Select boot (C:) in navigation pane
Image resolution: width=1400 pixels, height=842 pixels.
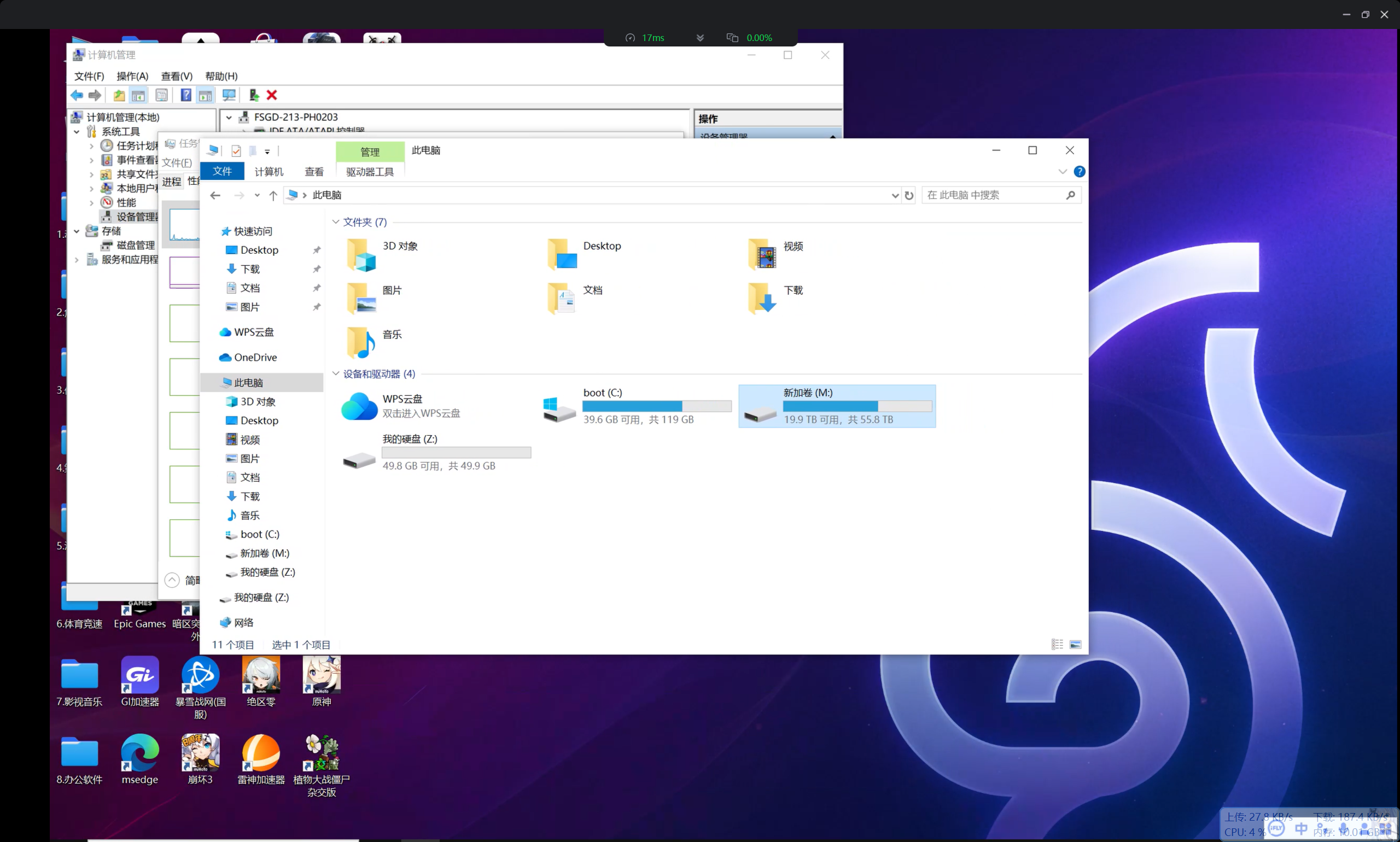253,534
